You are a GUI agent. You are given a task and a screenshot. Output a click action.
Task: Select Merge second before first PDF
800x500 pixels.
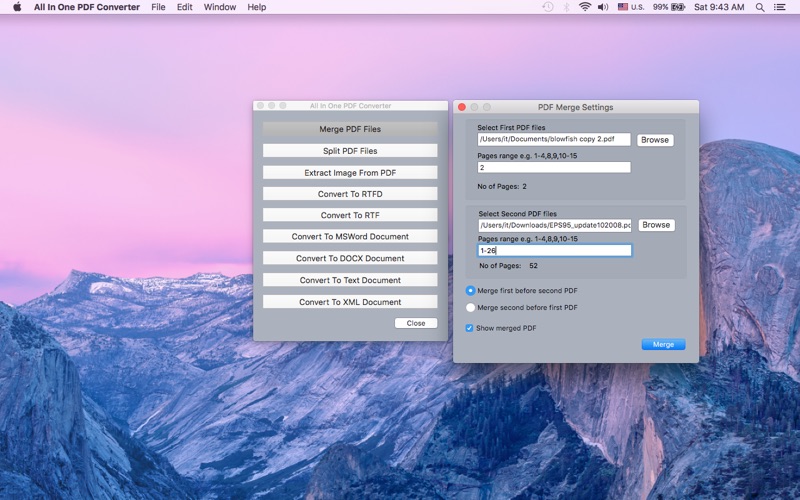470,308
